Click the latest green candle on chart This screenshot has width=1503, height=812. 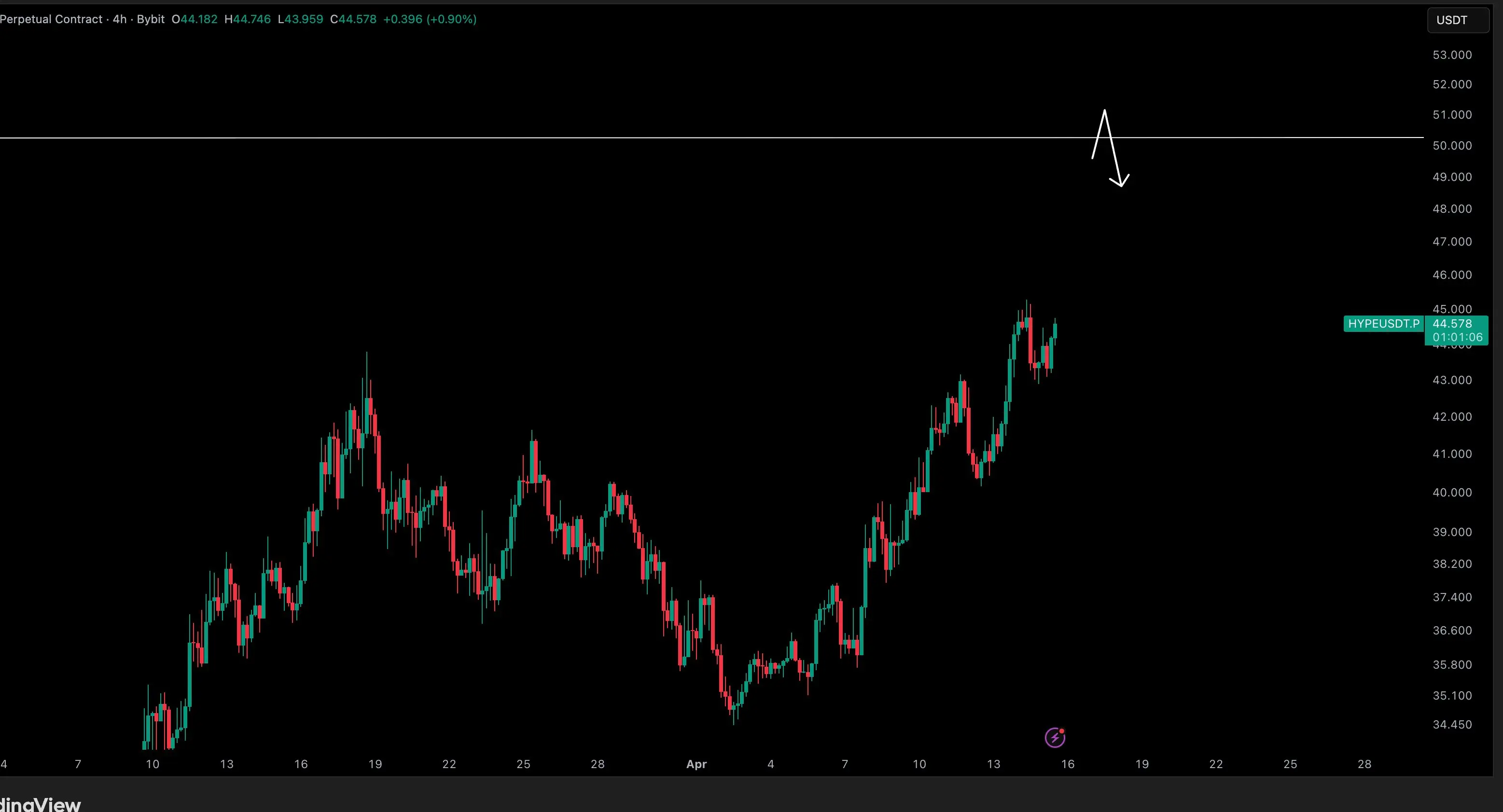1055,331
